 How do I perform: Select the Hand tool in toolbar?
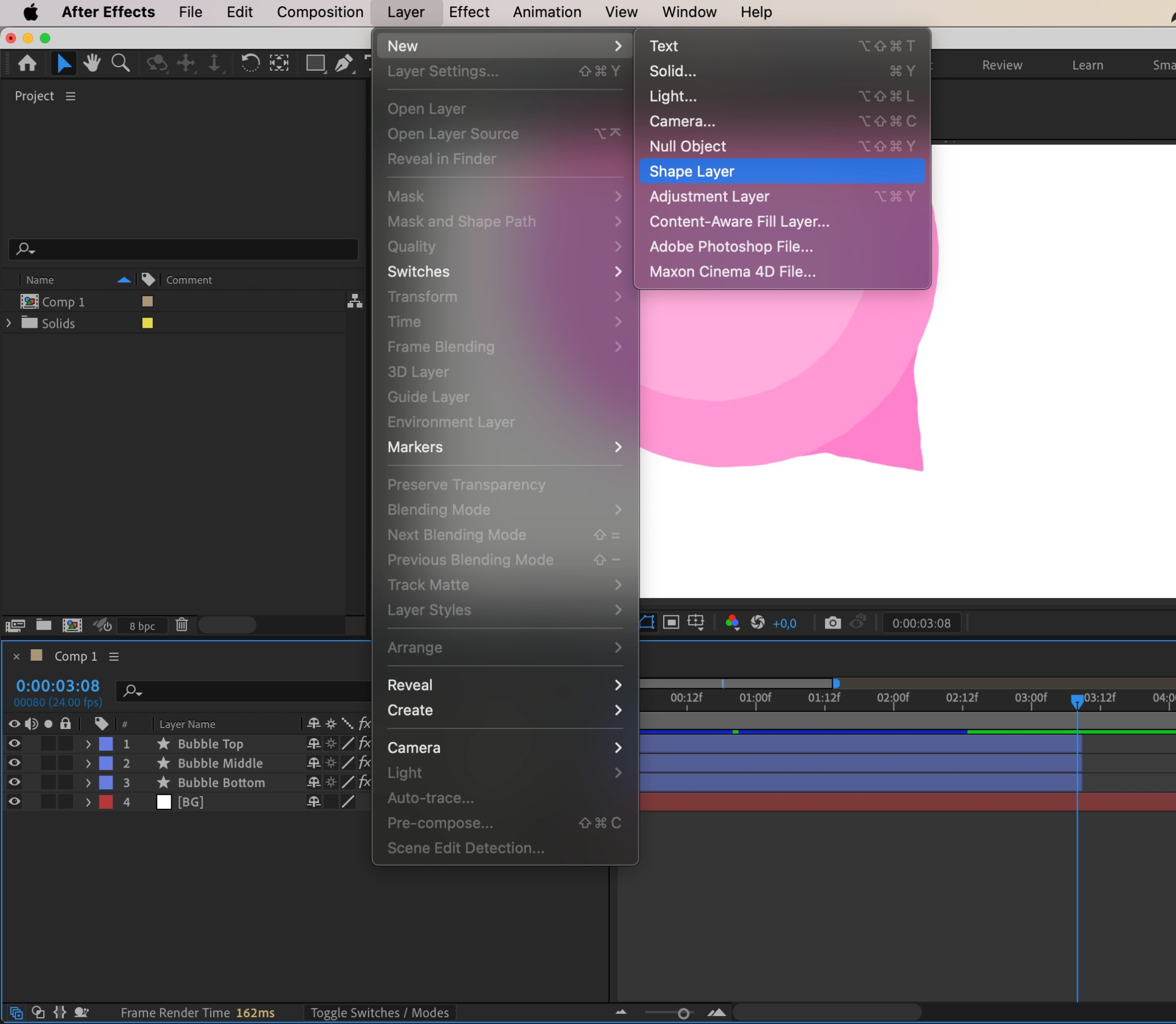91,63
